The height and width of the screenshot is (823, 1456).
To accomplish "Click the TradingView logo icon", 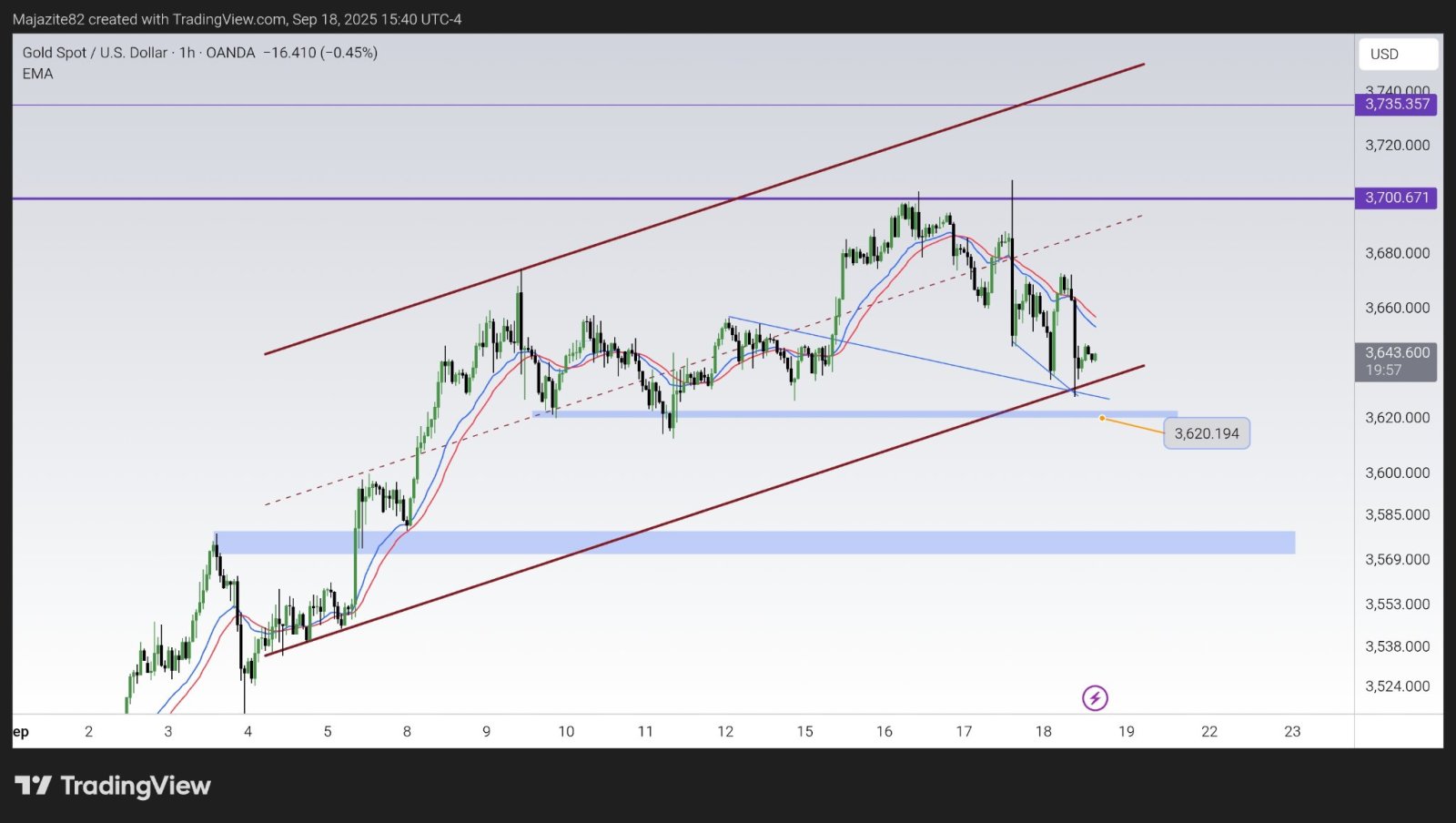I will coord(33,785).
